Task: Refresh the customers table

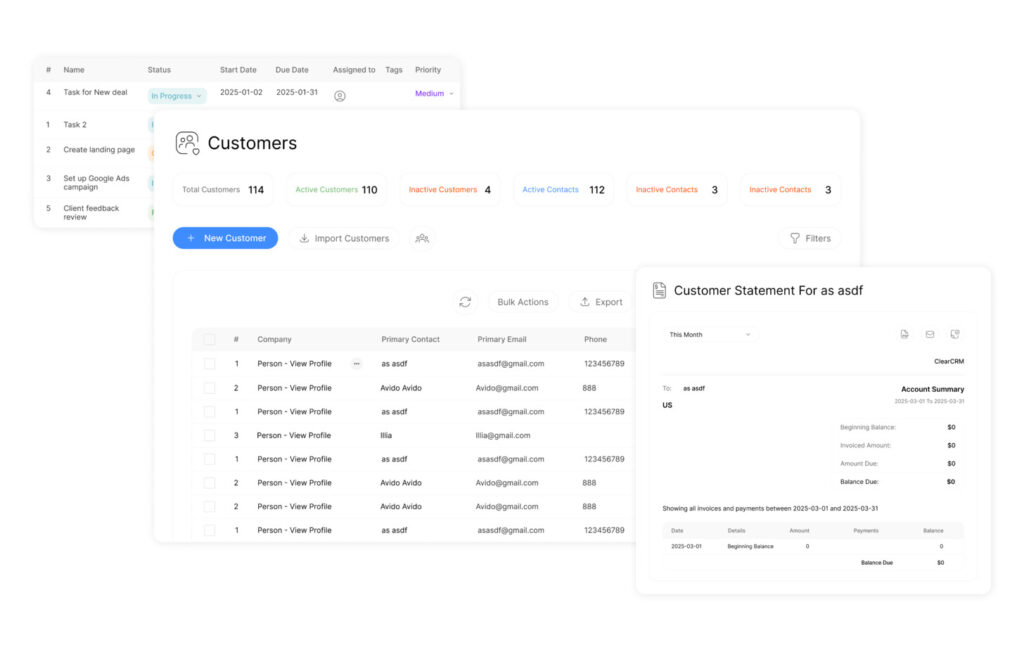Action: (465, 302)
